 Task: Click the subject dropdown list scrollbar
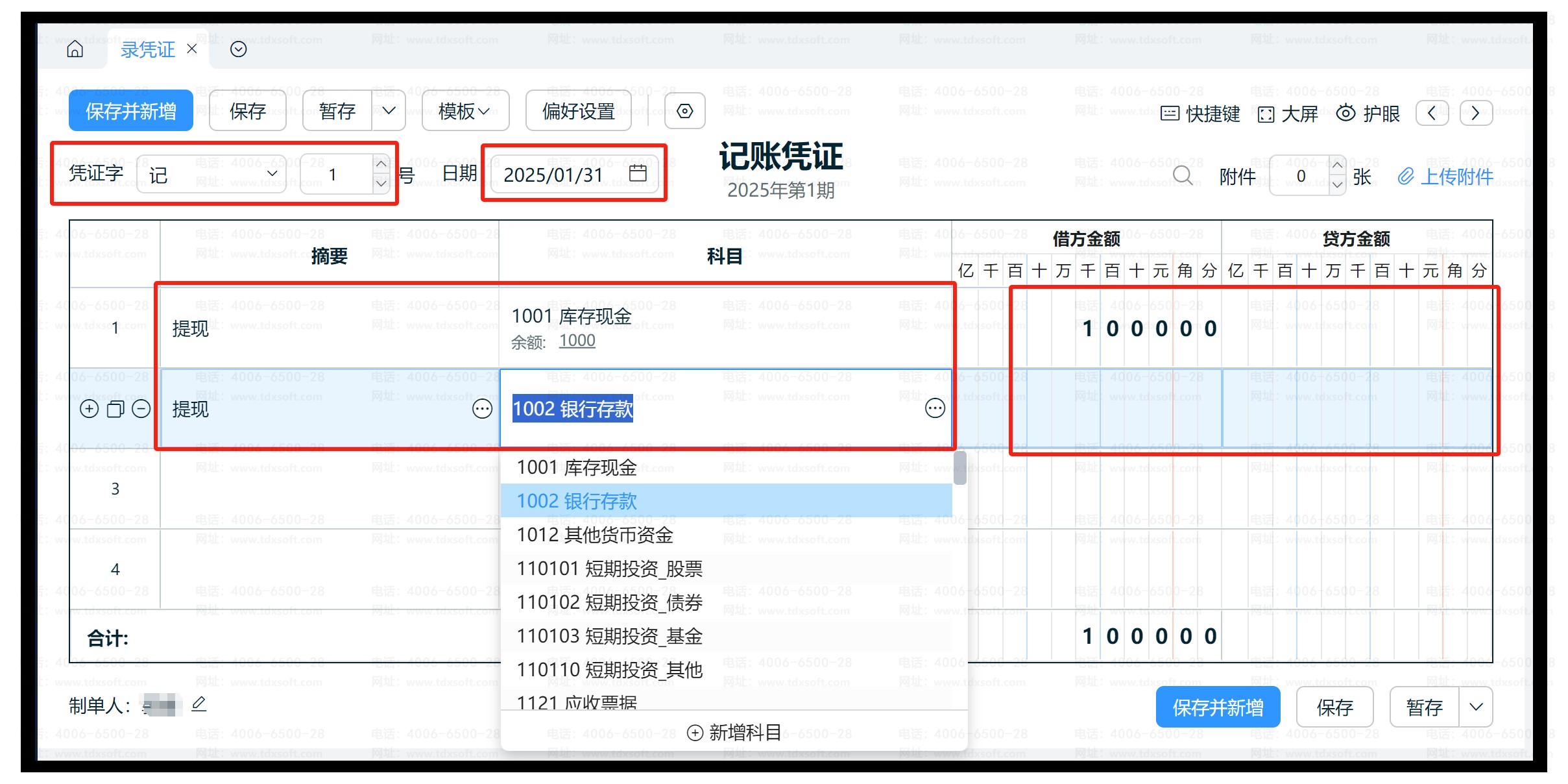[x=959, y=469]
